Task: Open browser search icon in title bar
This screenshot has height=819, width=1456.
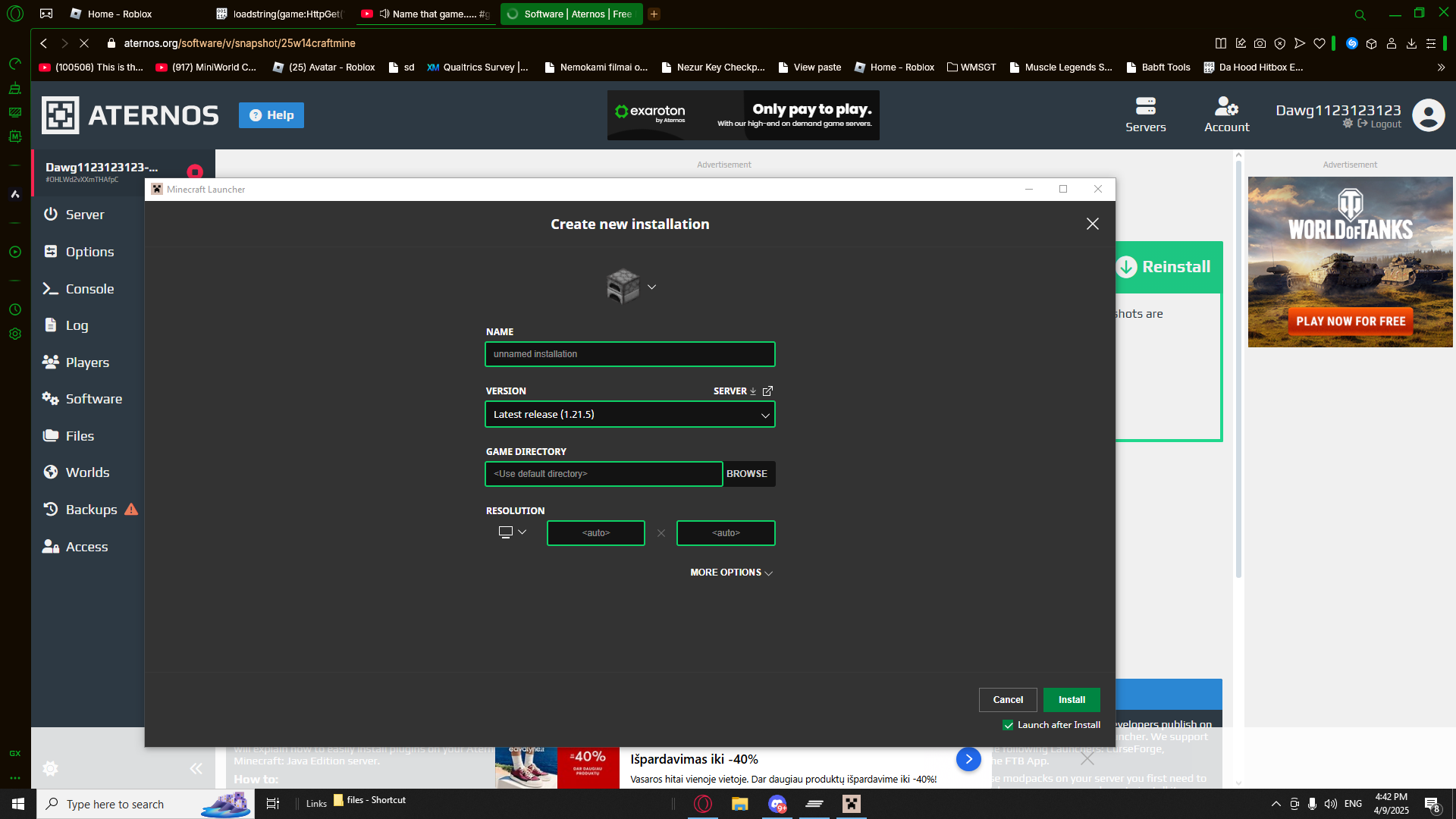Action: [x=1360, y=14]
